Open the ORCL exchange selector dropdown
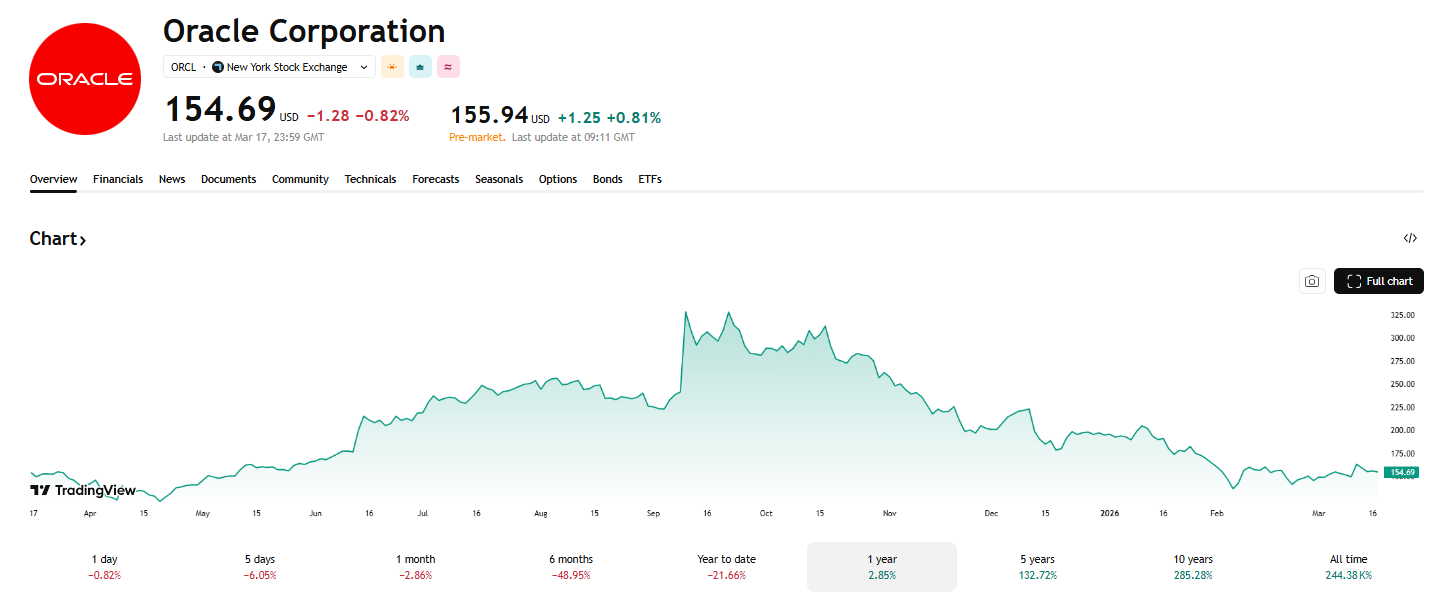 pyautogui.click(x=269, y=67)
